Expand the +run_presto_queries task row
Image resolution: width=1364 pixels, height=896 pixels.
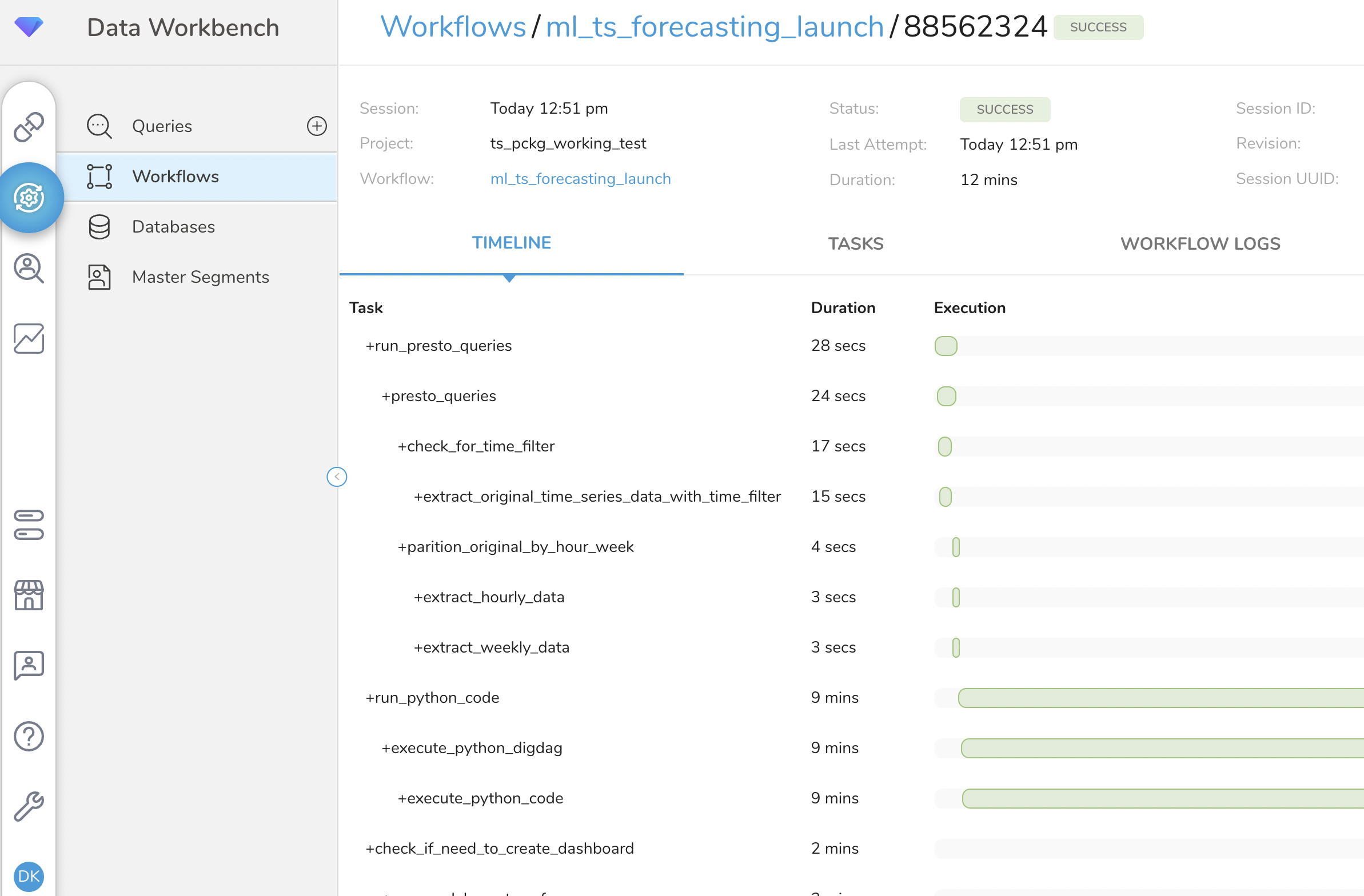pyautogui.click(x=438, y=346)
